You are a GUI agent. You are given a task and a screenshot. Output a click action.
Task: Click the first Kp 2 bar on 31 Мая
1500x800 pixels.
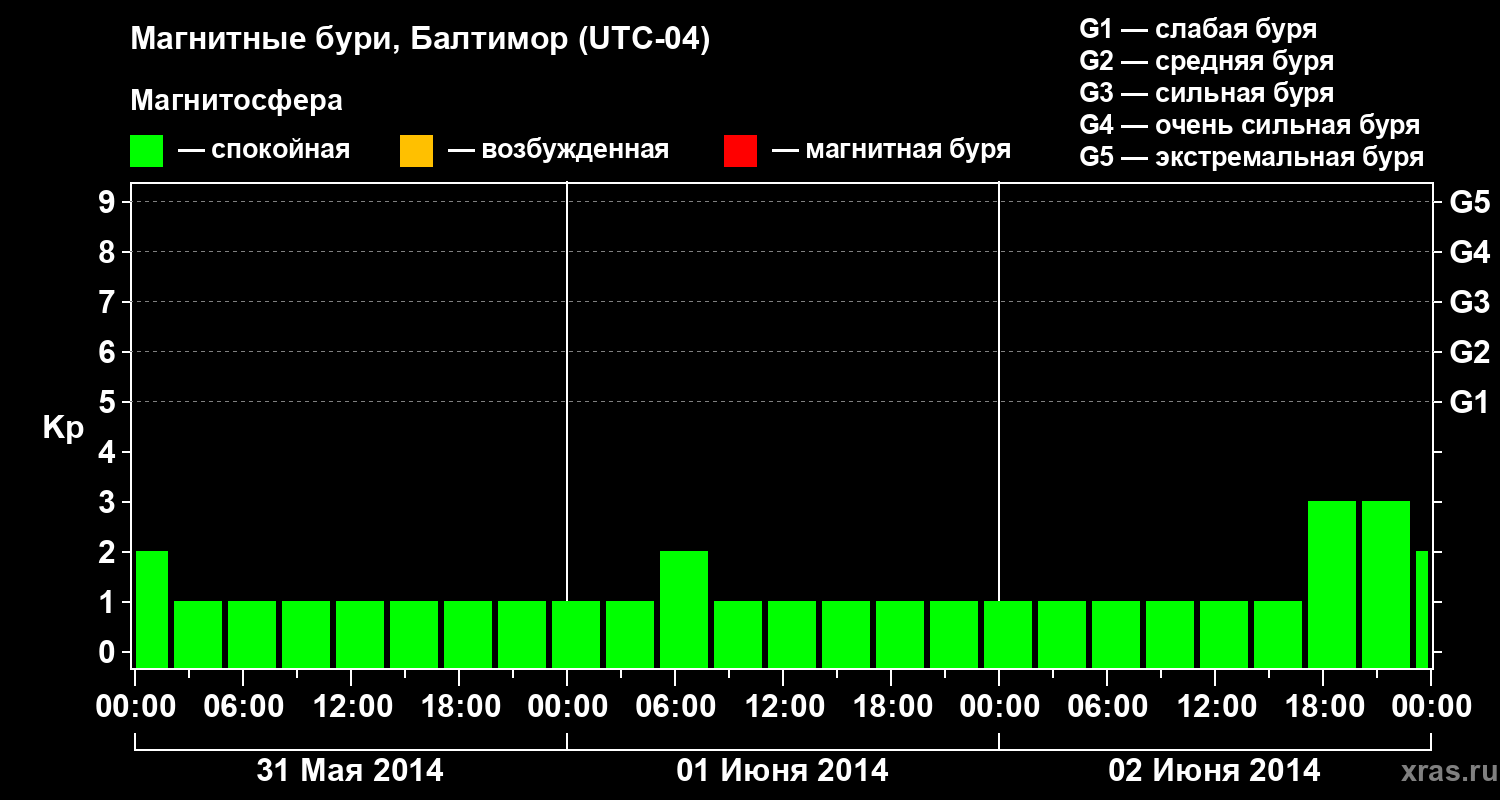152,609
